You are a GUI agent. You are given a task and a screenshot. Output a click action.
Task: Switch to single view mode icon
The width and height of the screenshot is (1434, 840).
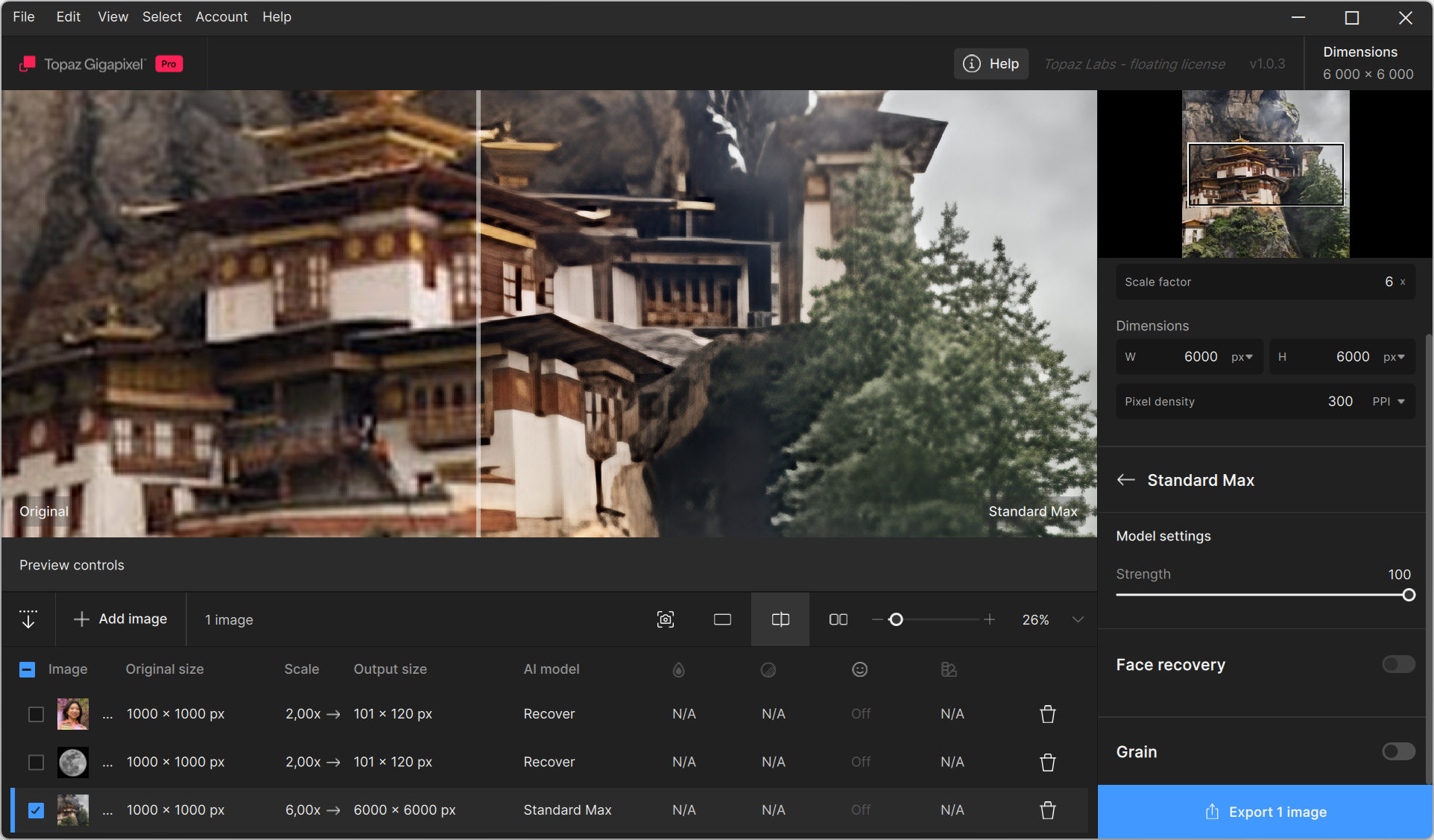(722, 619)
